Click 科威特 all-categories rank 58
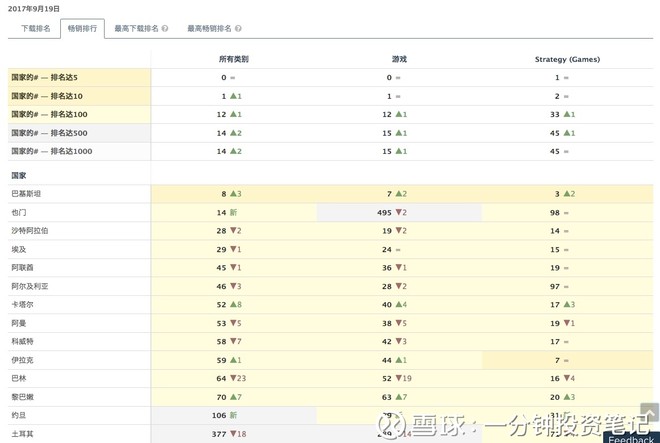 point(221,342)
